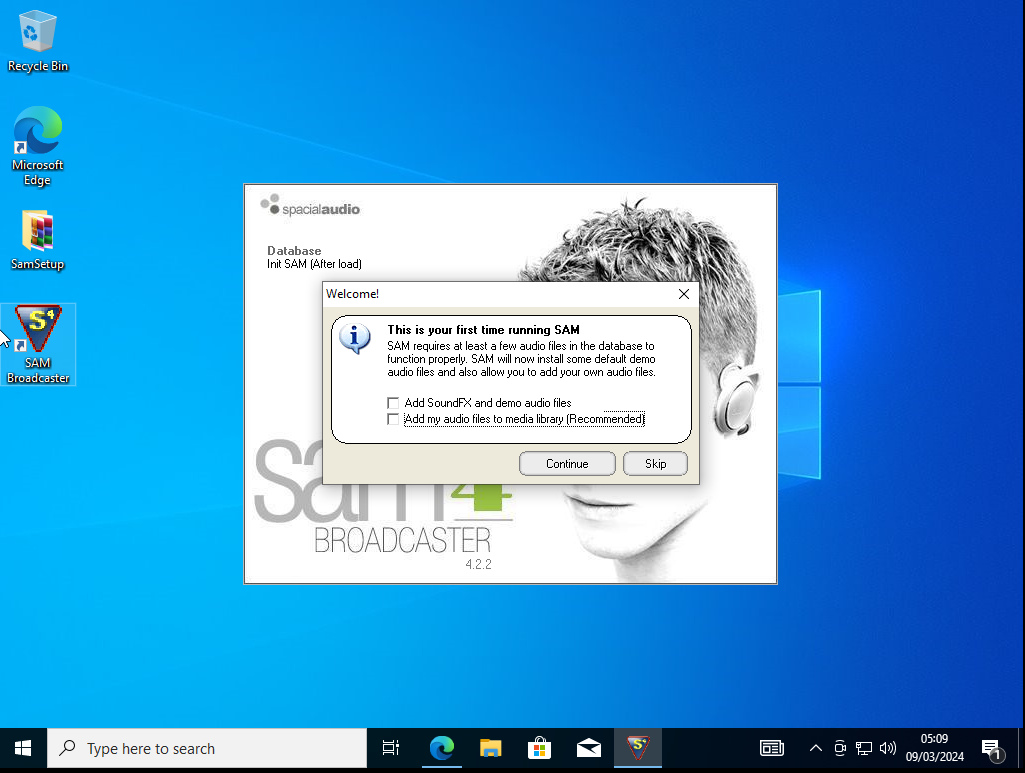The height and width of the screenshot is (773, 1025).
Task: Open Microsoft Store from the taskbar
Action: point(539,748)
